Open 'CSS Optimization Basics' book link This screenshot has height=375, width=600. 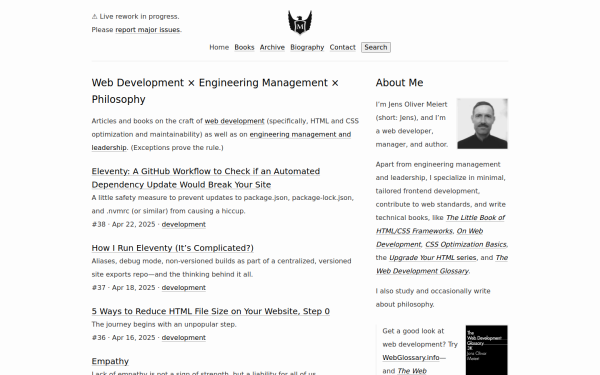click(466, 245)
